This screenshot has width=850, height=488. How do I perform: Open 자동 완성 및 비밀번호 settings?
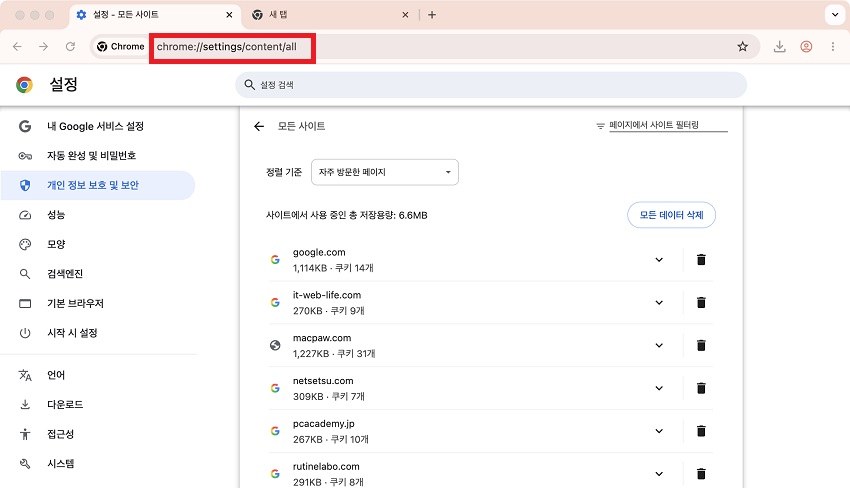click(x=98, y=156)
